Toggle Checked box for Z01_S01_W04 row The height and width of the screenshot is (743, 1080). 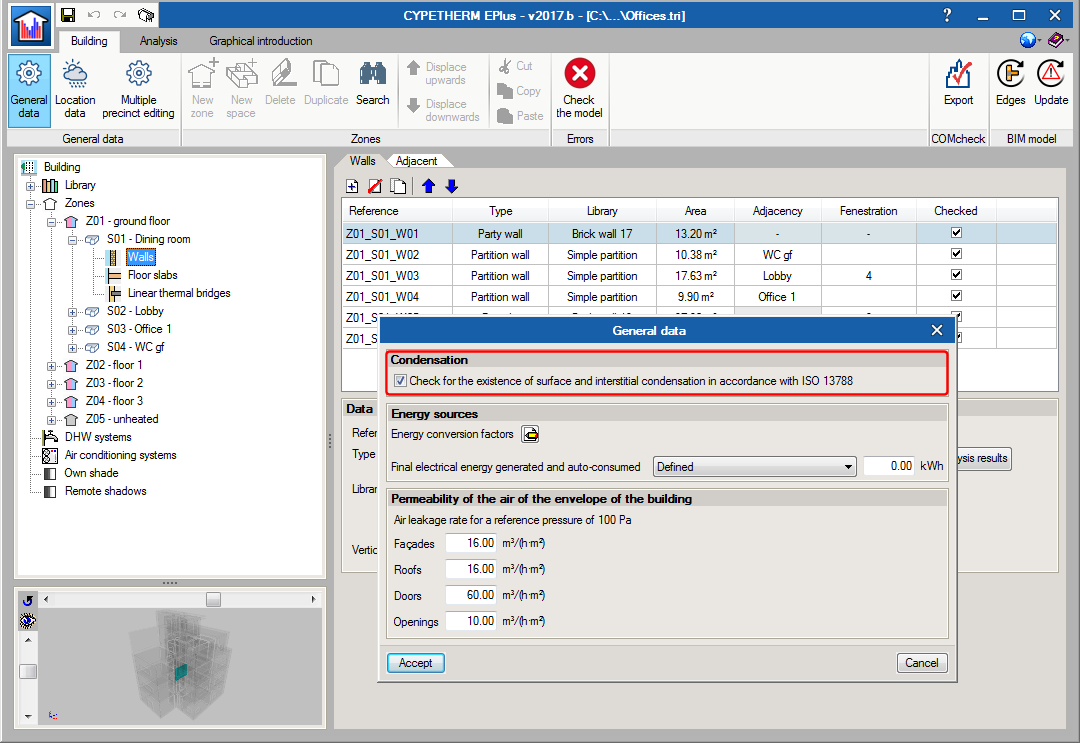point(956,296)
